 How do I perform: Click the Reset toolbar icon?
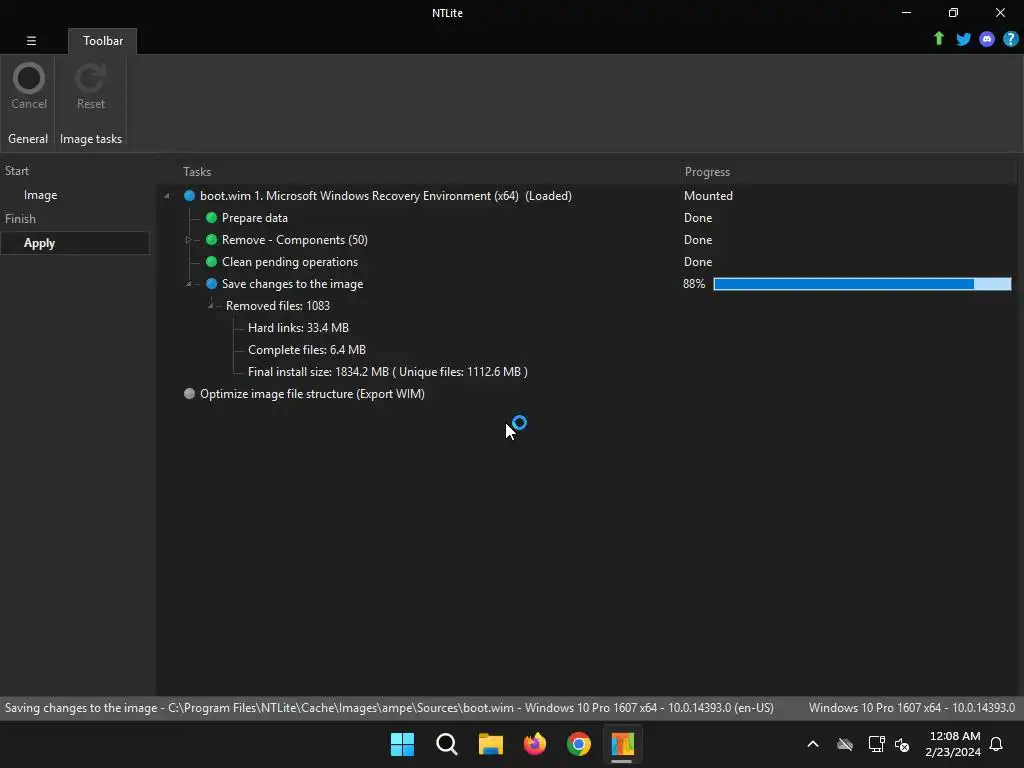point(91,87)
